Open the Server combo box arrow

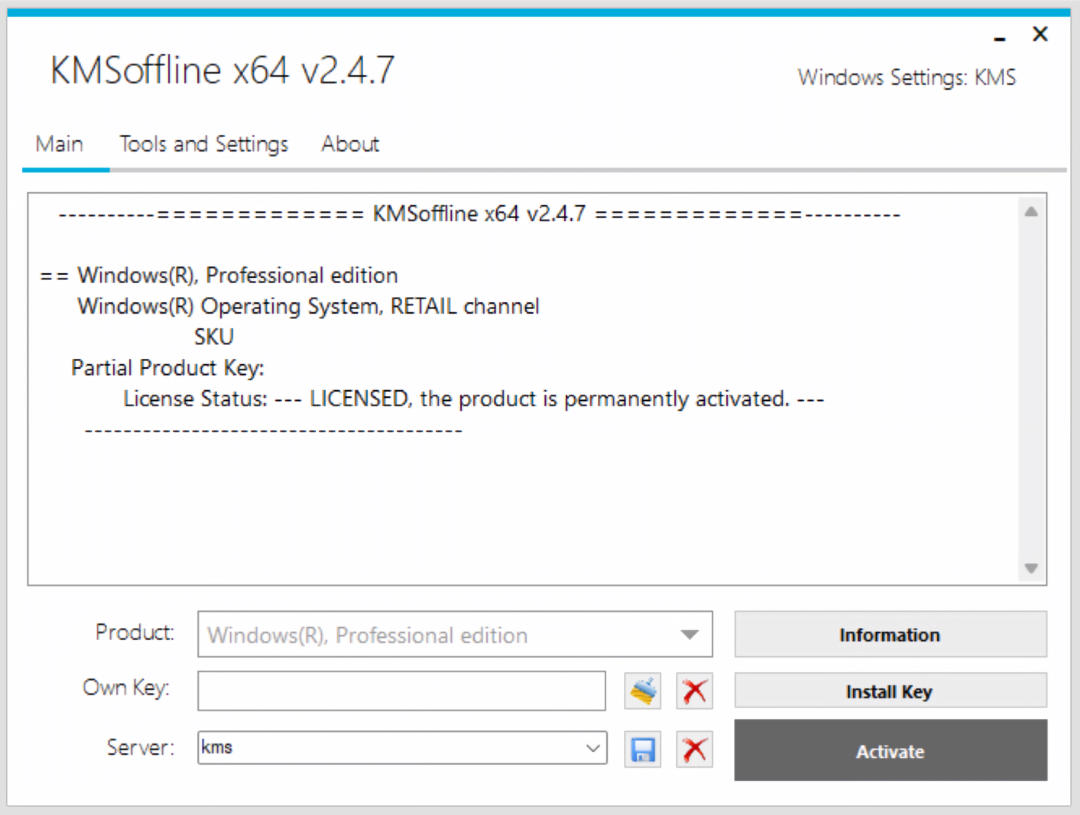[x=592, y=748]
